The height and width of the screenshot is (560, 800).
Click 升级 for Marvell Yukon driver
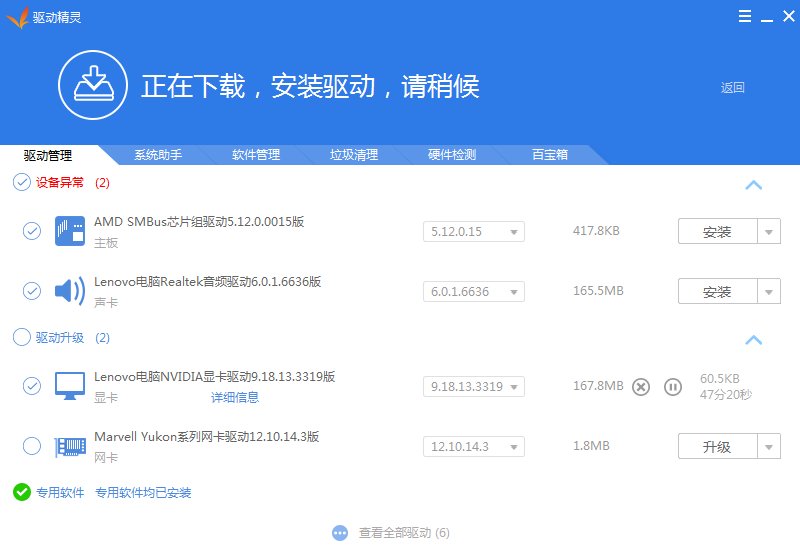coord(717,446)
